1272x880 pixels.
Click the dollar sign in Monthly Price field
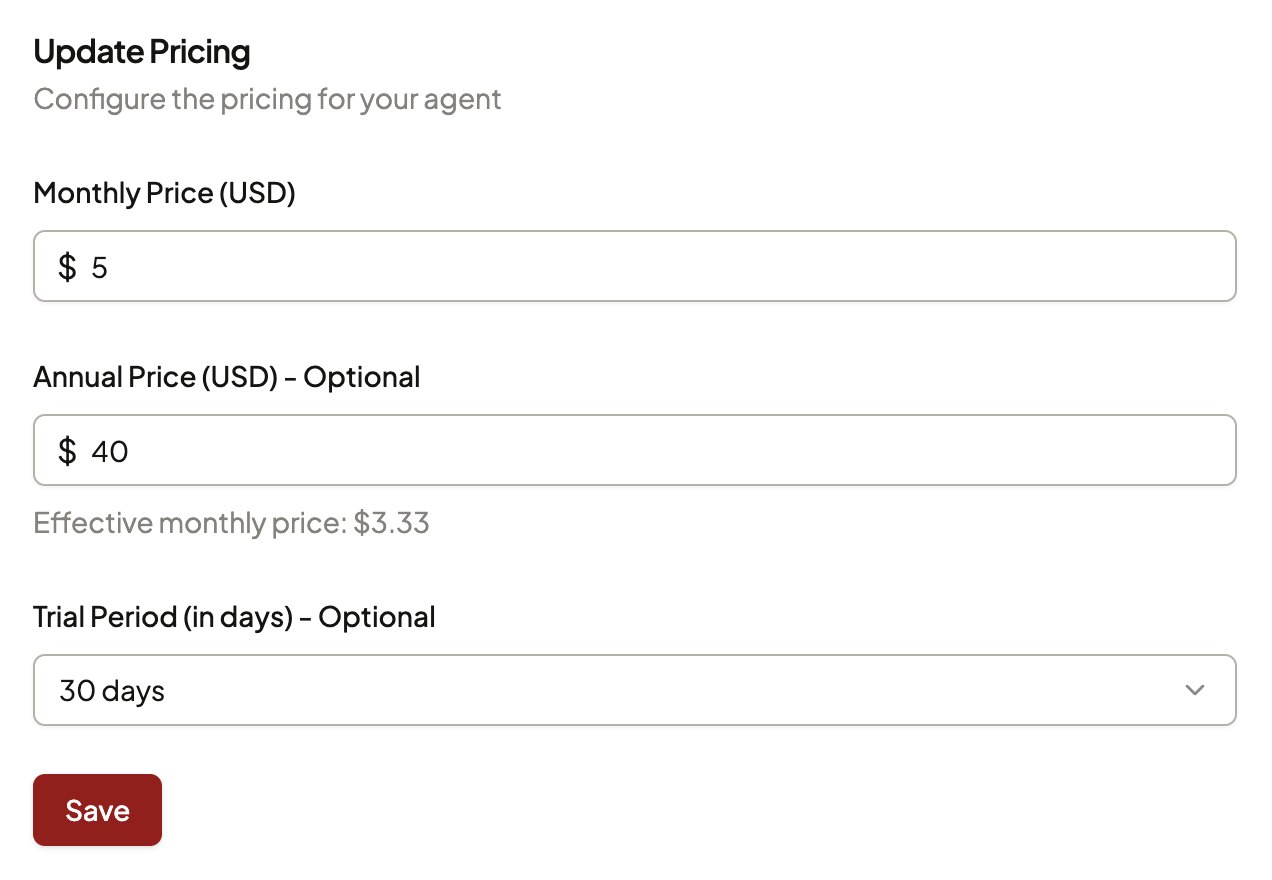pos(67,267)
